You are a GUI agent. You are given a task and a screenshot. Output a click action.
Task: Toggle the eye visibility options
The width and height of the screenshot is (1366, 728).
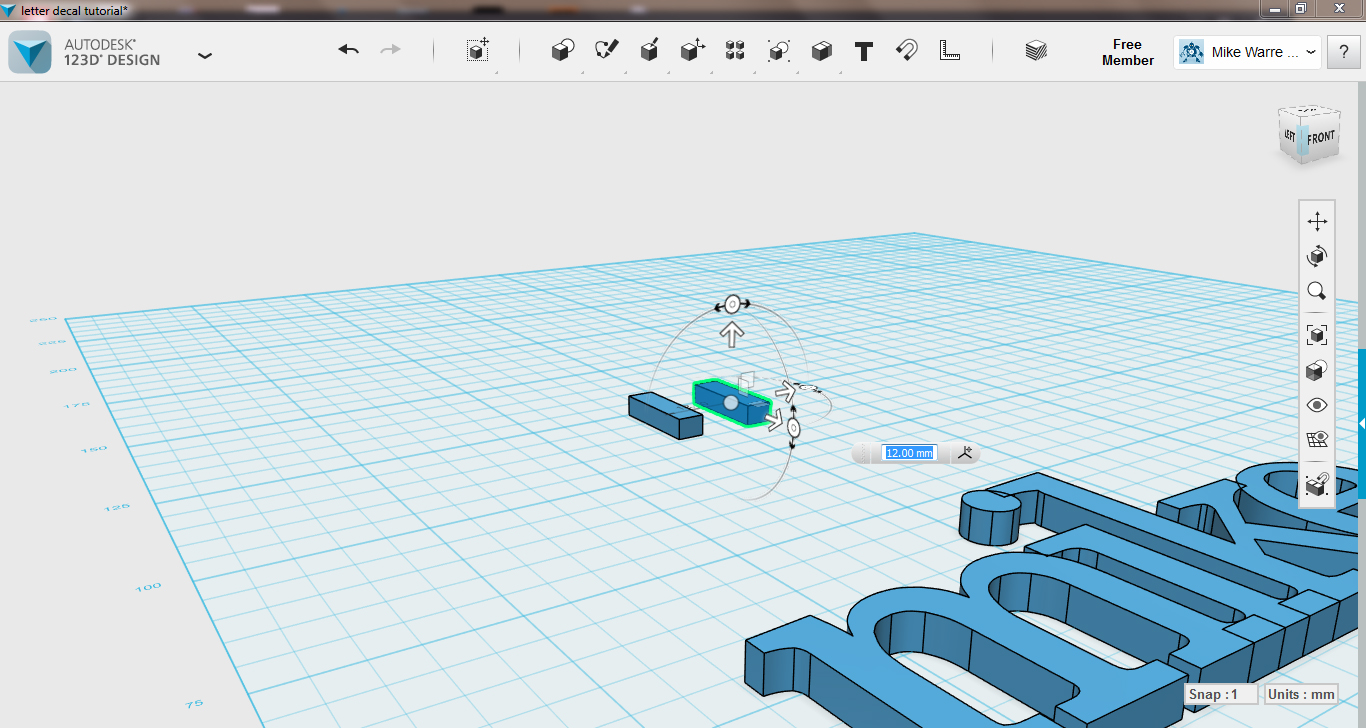tap(1317, 405)
